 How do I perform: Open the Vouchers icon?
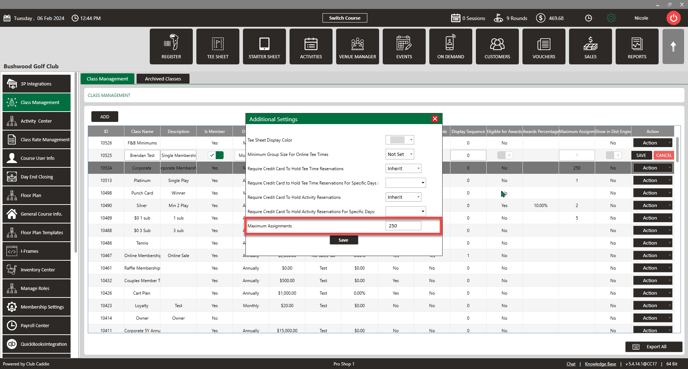[x=544, y=47]
